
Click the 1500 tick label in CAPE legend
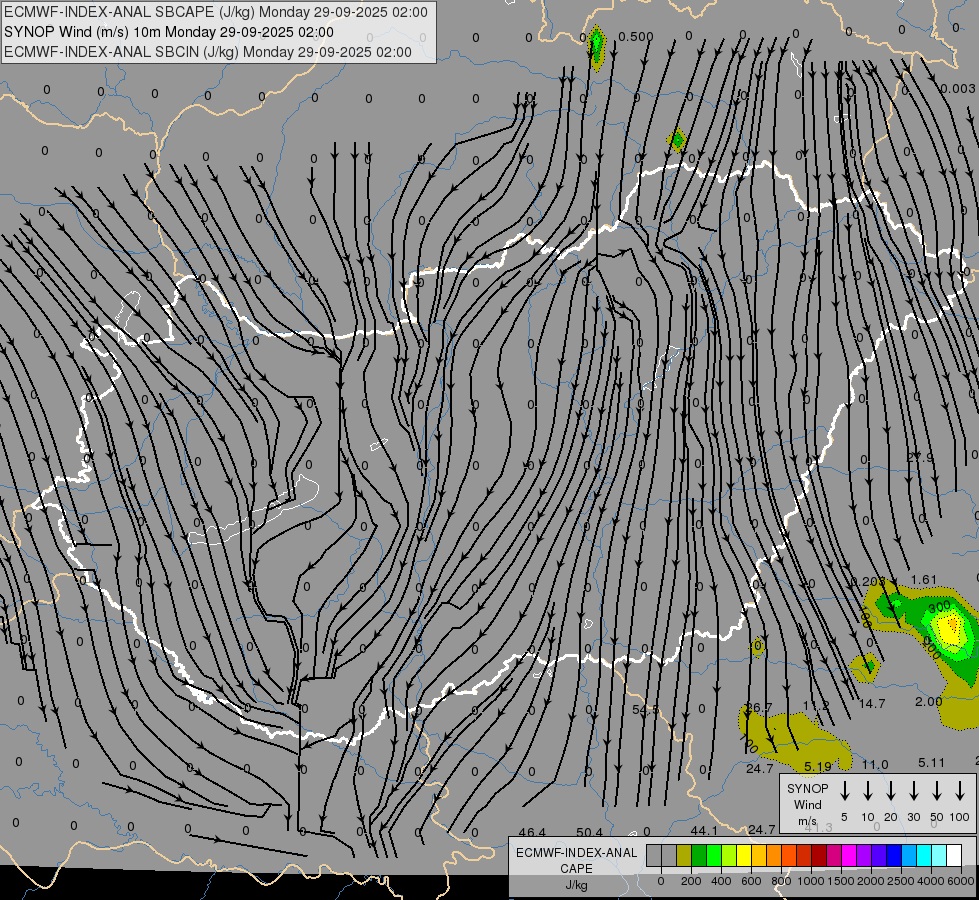pos(841,881)
